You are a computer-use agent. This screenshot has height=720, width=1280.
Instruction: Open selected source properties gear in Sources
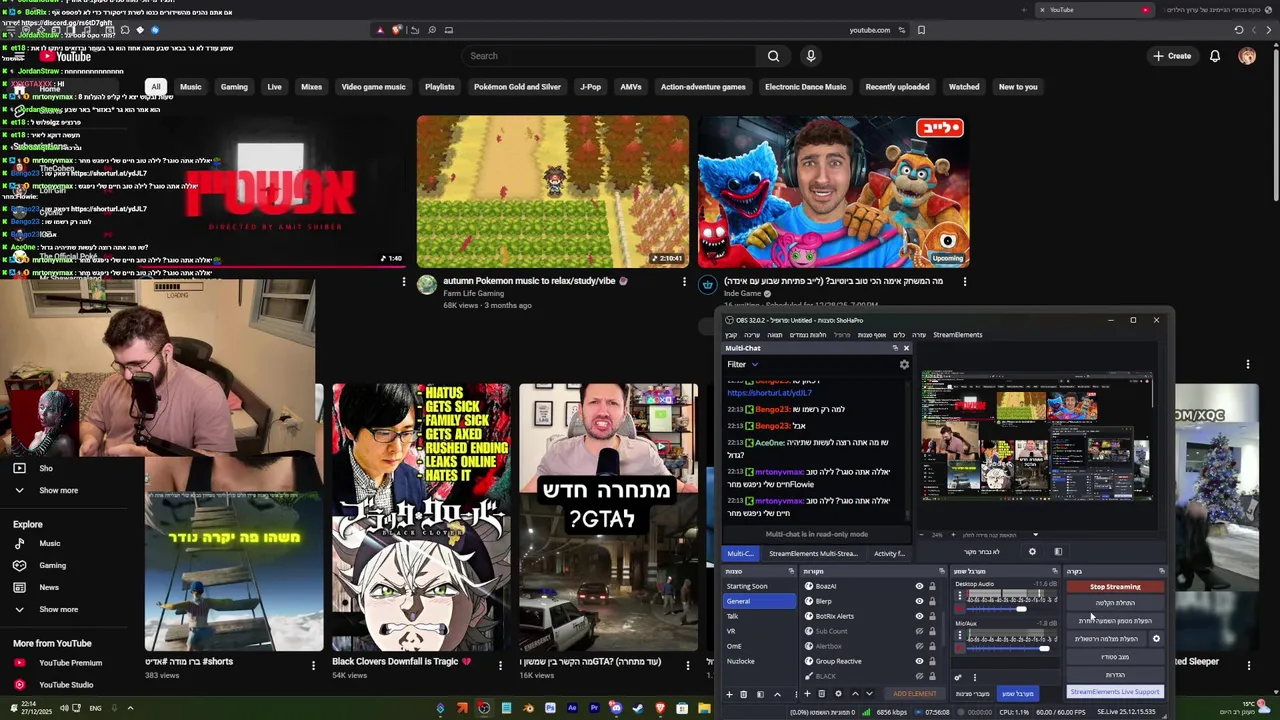(x=838, y=694)
